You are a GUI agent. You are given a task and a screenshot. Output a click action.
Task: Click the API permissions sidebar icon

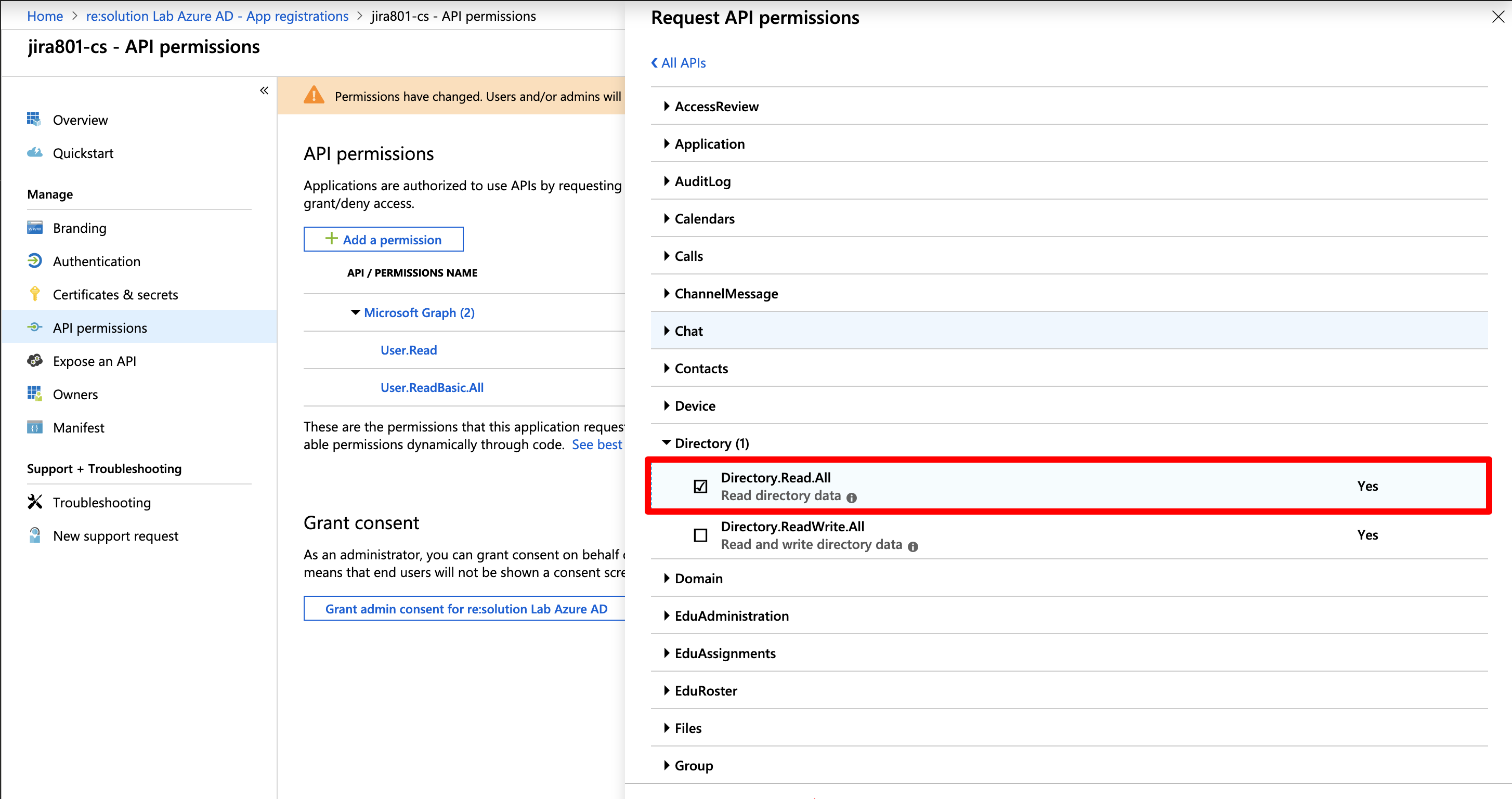[35, 328]
